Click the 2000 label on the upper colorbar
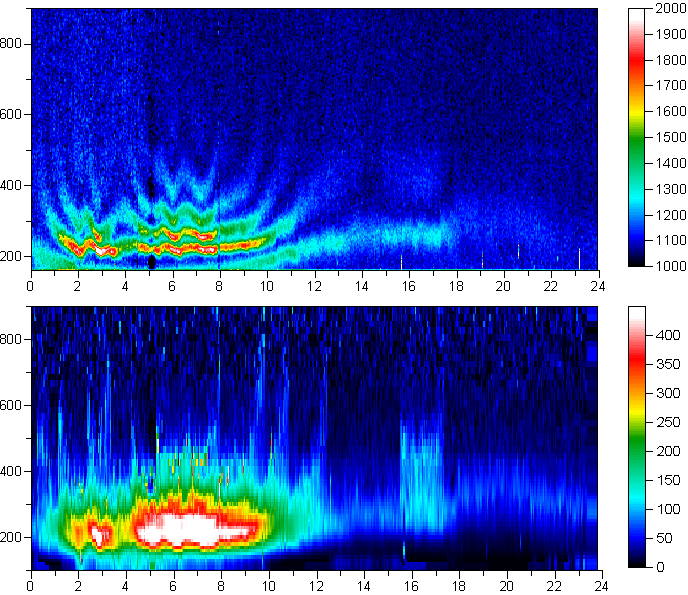This screenshot has height=595, width=688. pos(668,9)
